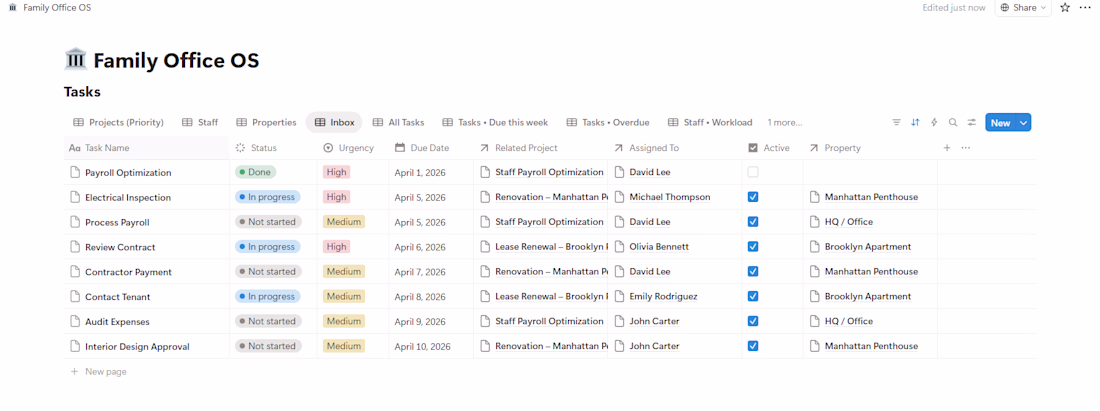Image resolution: width=1100 pixels, height=411 pixels.
Task: Click the Active checkbox column header
Action: [x=772, y=148]
